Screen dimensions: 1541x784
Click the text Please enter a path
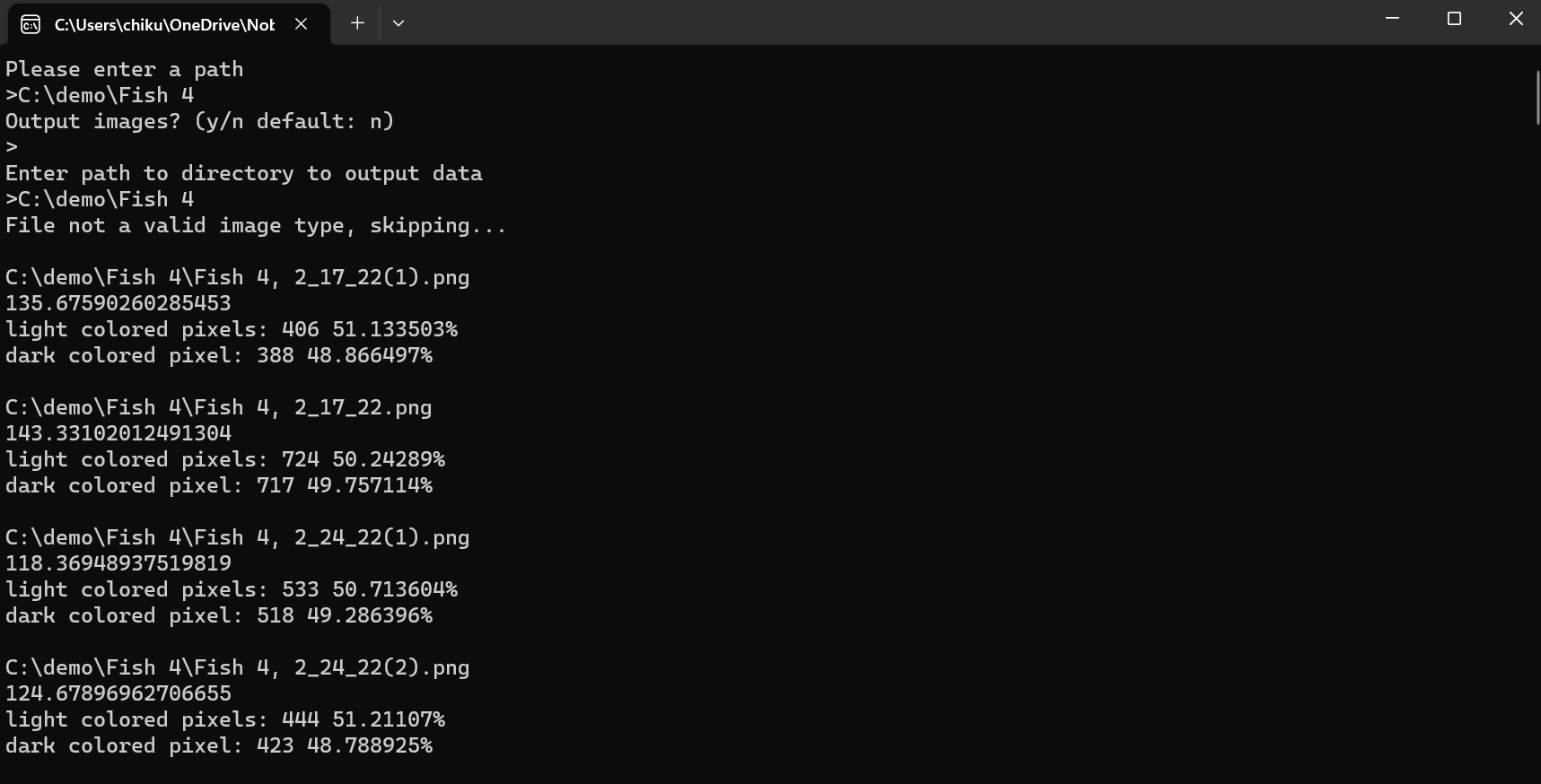(x=124, y=68)
